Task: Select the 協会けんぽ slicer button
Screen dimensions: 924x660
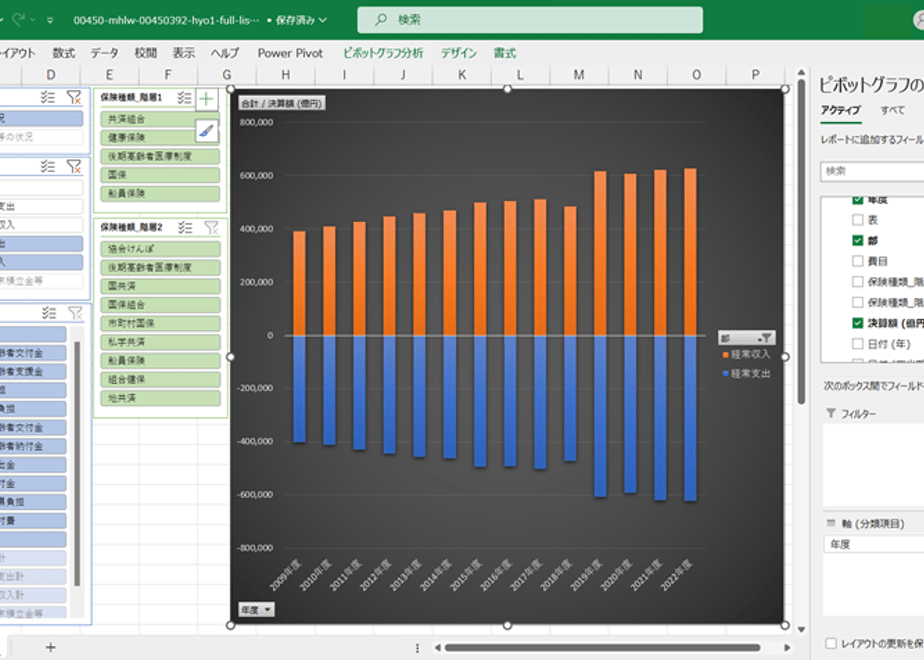Action: tap(160, 249)
